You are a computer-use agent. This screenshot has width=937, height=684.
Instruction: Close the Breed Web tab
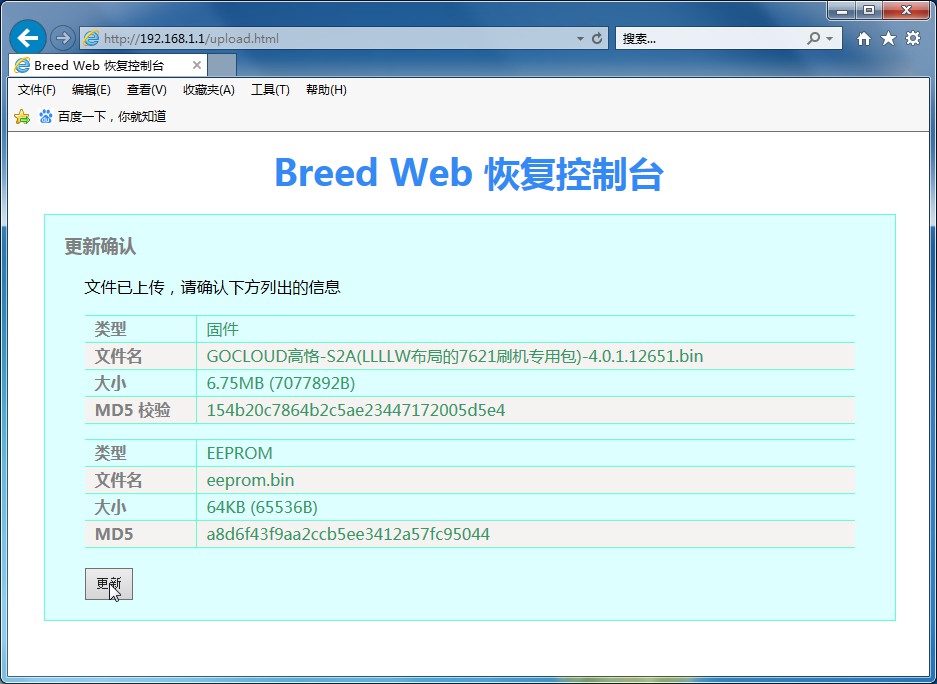pyautogui.click(x=197, y=65)
